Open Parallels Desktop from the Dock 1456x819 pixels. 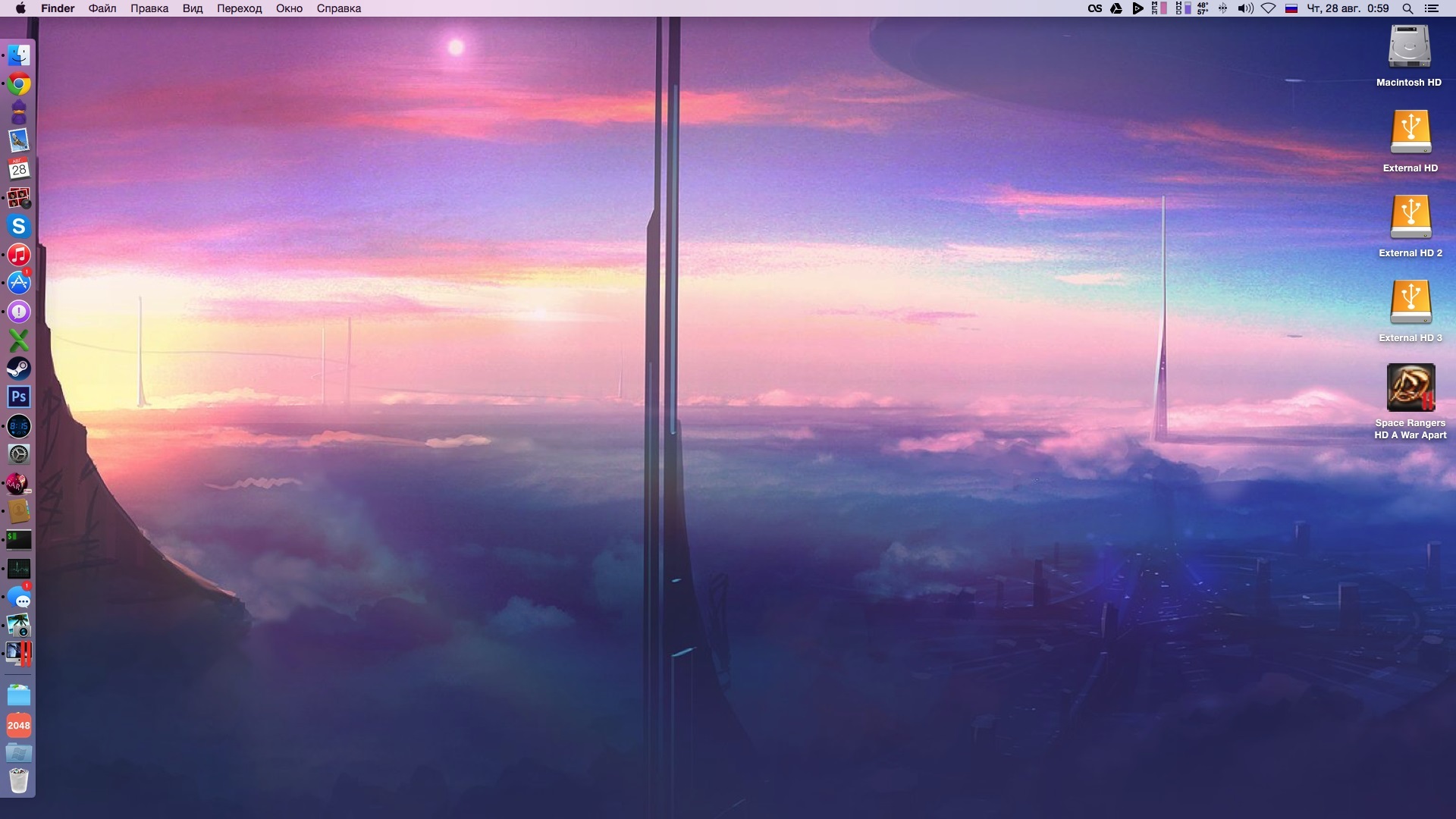coord(19,653)
